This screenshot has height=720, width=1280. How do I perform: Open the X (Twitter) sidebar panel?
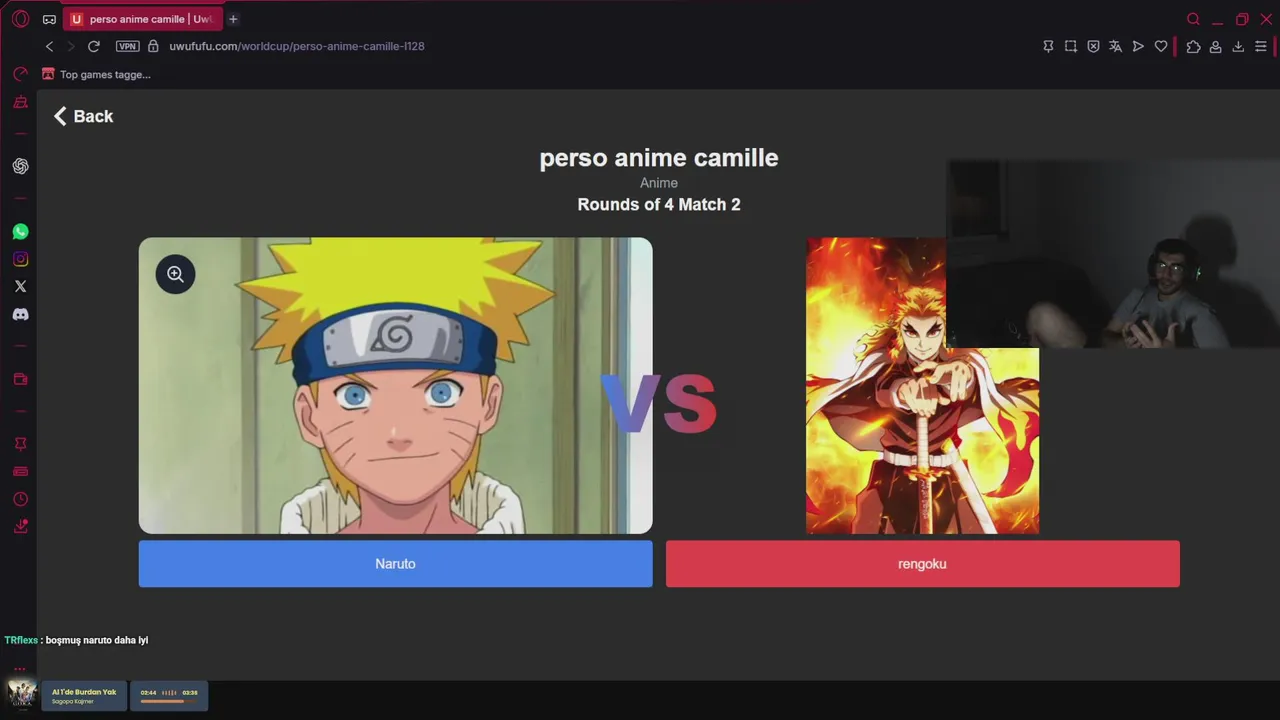(x=20, y=286)
